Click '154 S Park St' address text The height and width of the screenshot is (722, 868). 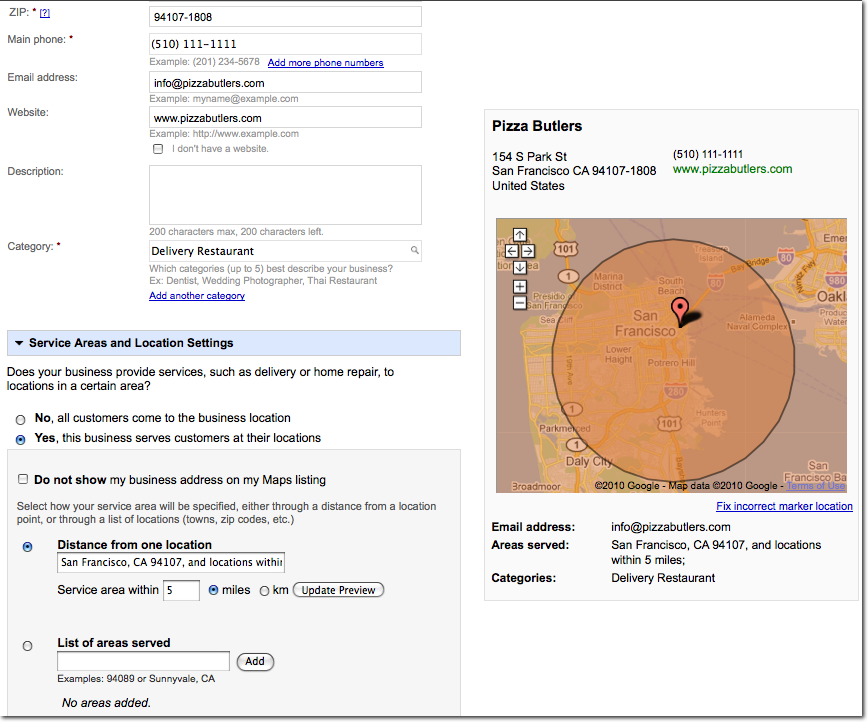pyautogui.click(x=529, y=157)
